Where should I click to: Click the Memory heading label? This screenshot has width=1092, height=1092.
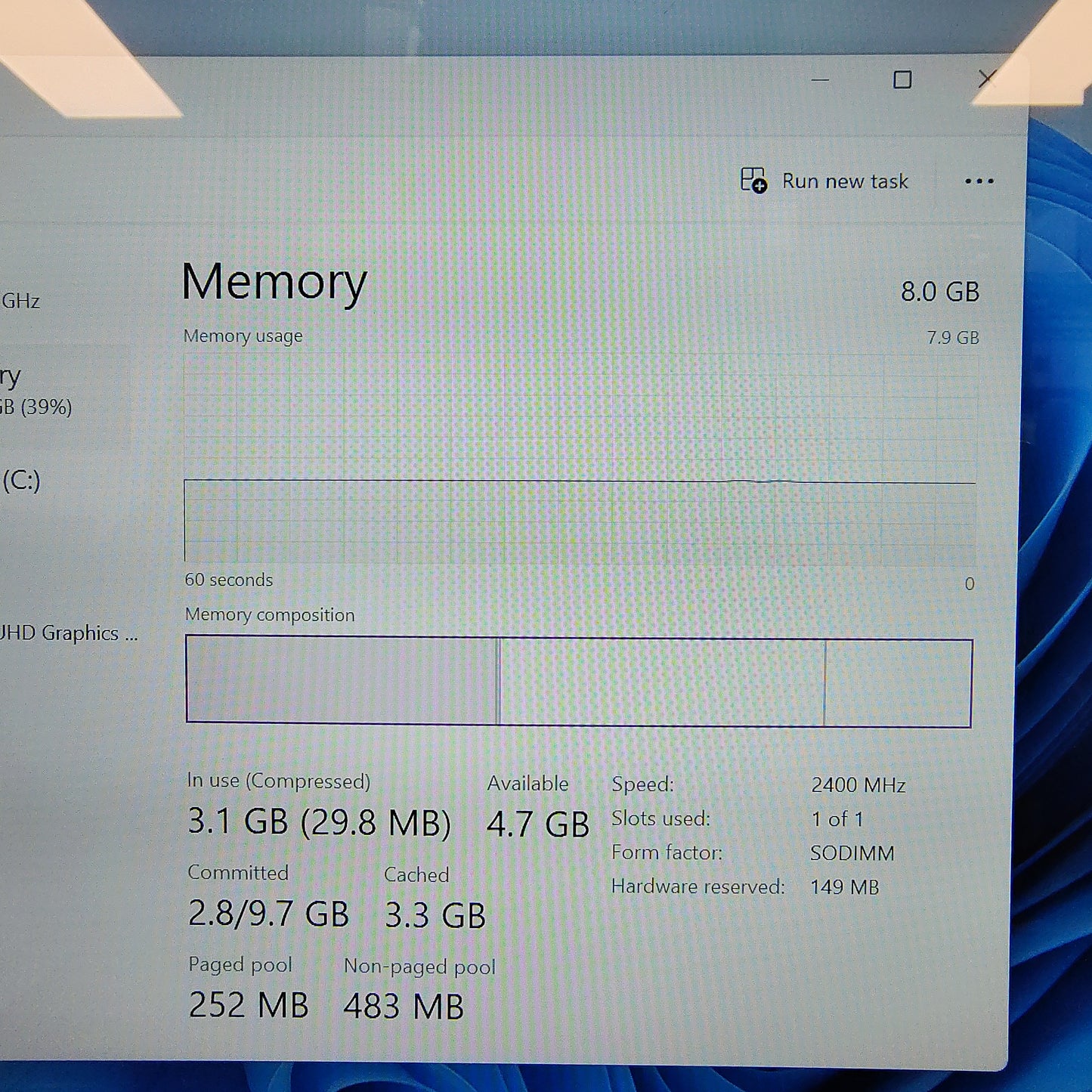pyautogui.click(x=274, y=283)
